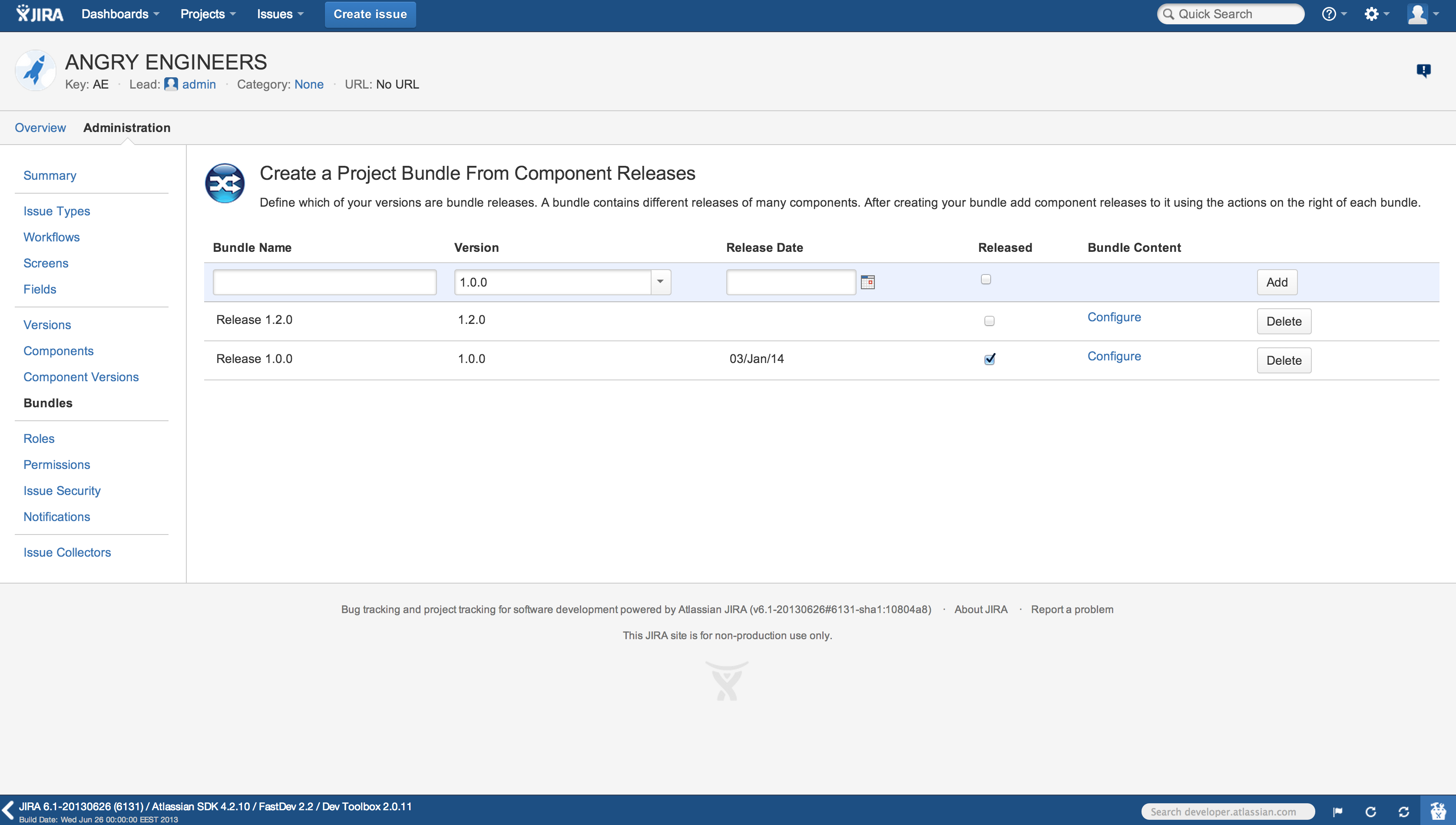Click the sync arrows icon in toolbar

click(x=1403, y=812)
